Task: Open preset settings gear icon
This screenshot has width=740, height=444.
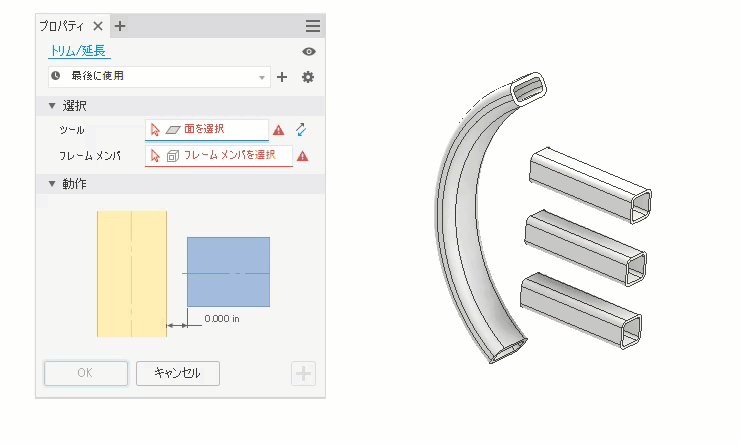Action: click(x=308, y=77)
